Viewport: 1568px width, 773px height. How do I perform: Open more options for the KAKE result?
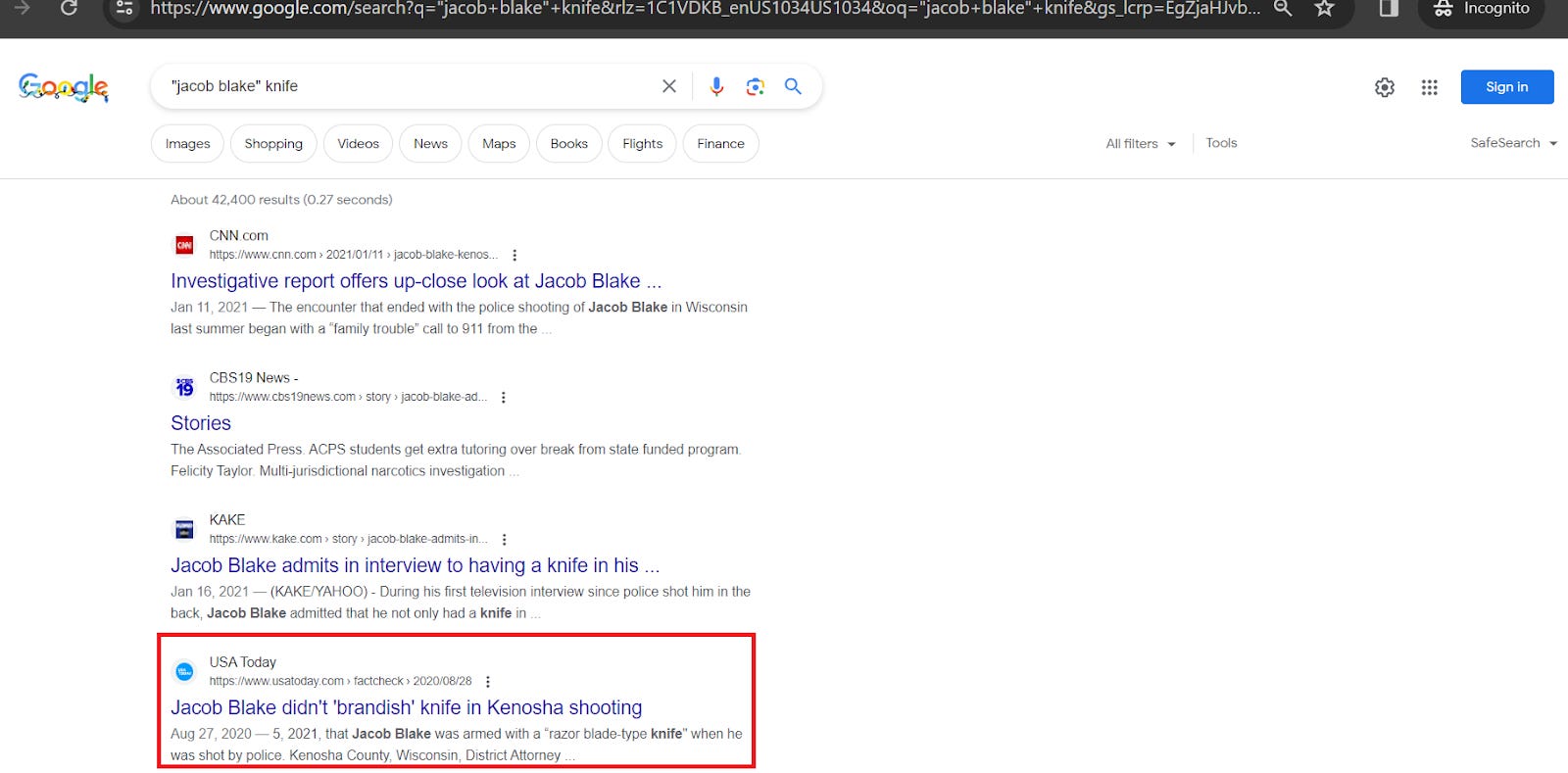point(505,539)
